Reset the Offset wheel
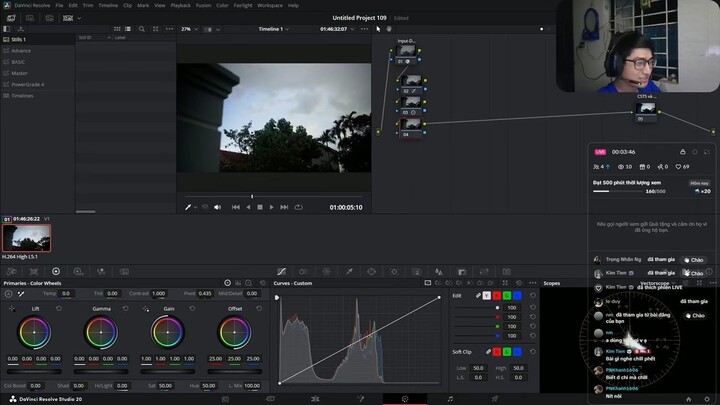The height and width of the screenshot is (405, 720). tap(259, 309)
